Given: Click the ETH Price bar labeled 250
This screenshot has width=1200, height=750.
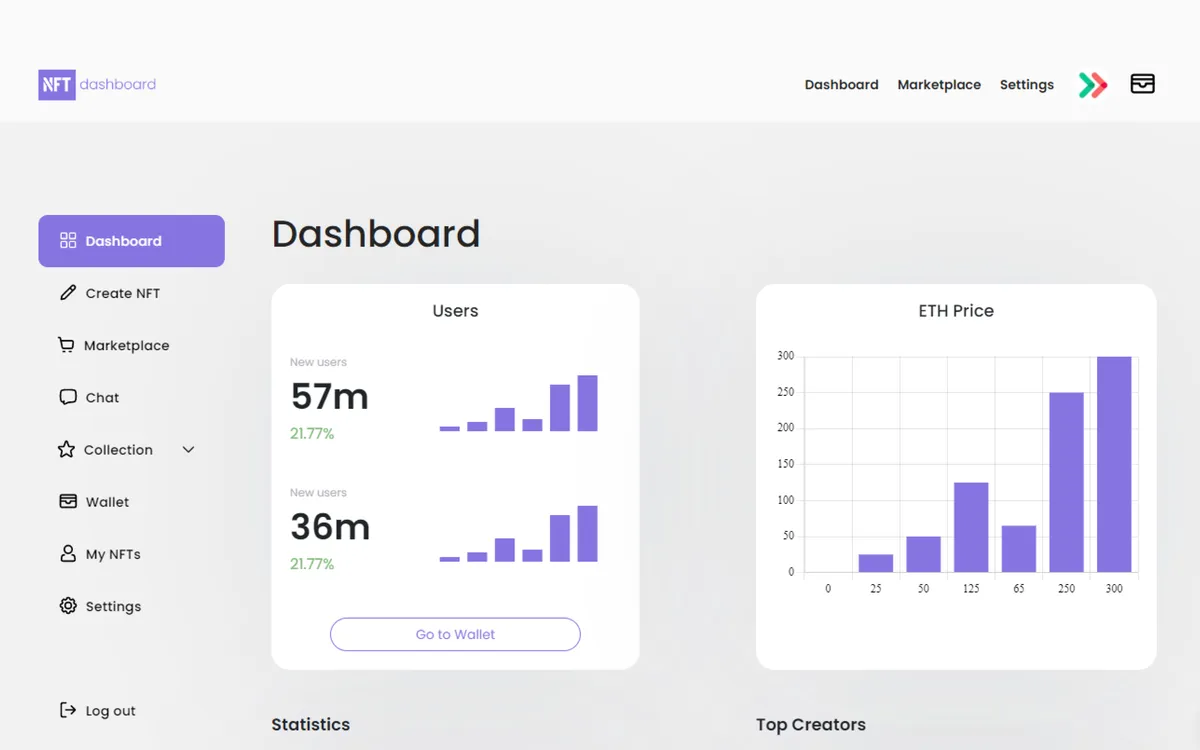Looking at the screenshot, I should pyautogui.click(x=1066, y=482).
